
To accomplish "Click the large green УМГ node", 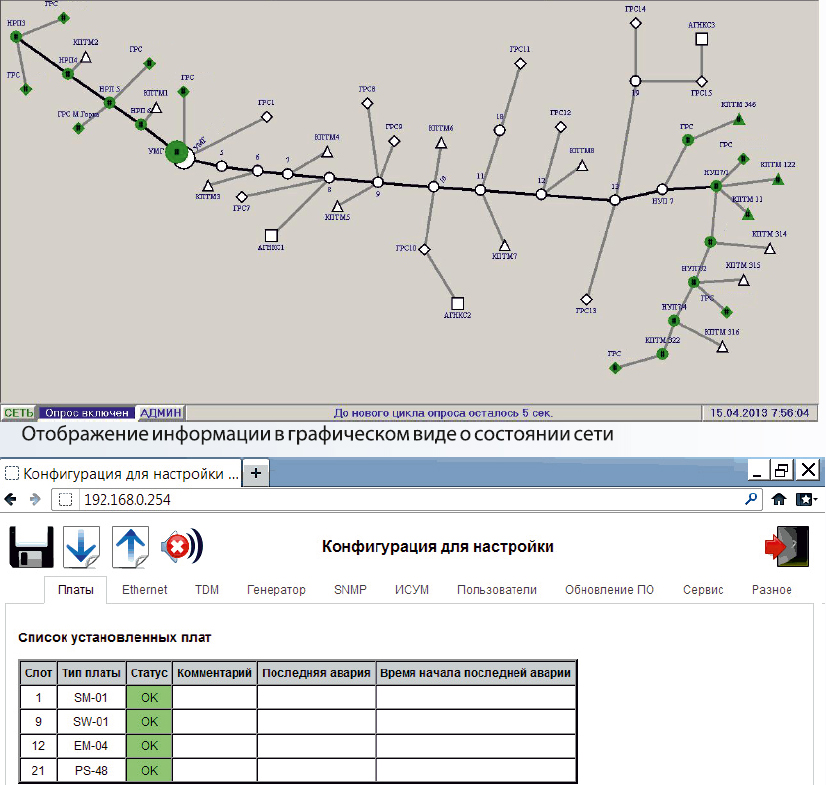I will pos(177,152).
